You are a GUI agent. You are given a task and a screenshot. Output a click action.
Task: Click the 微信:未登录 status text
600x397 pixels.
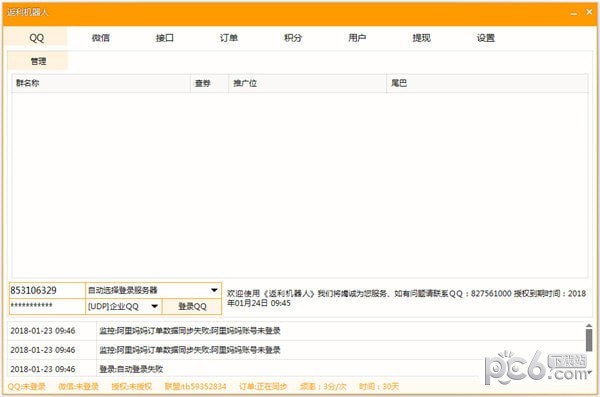pyautogui.click(x=78, y=387)
